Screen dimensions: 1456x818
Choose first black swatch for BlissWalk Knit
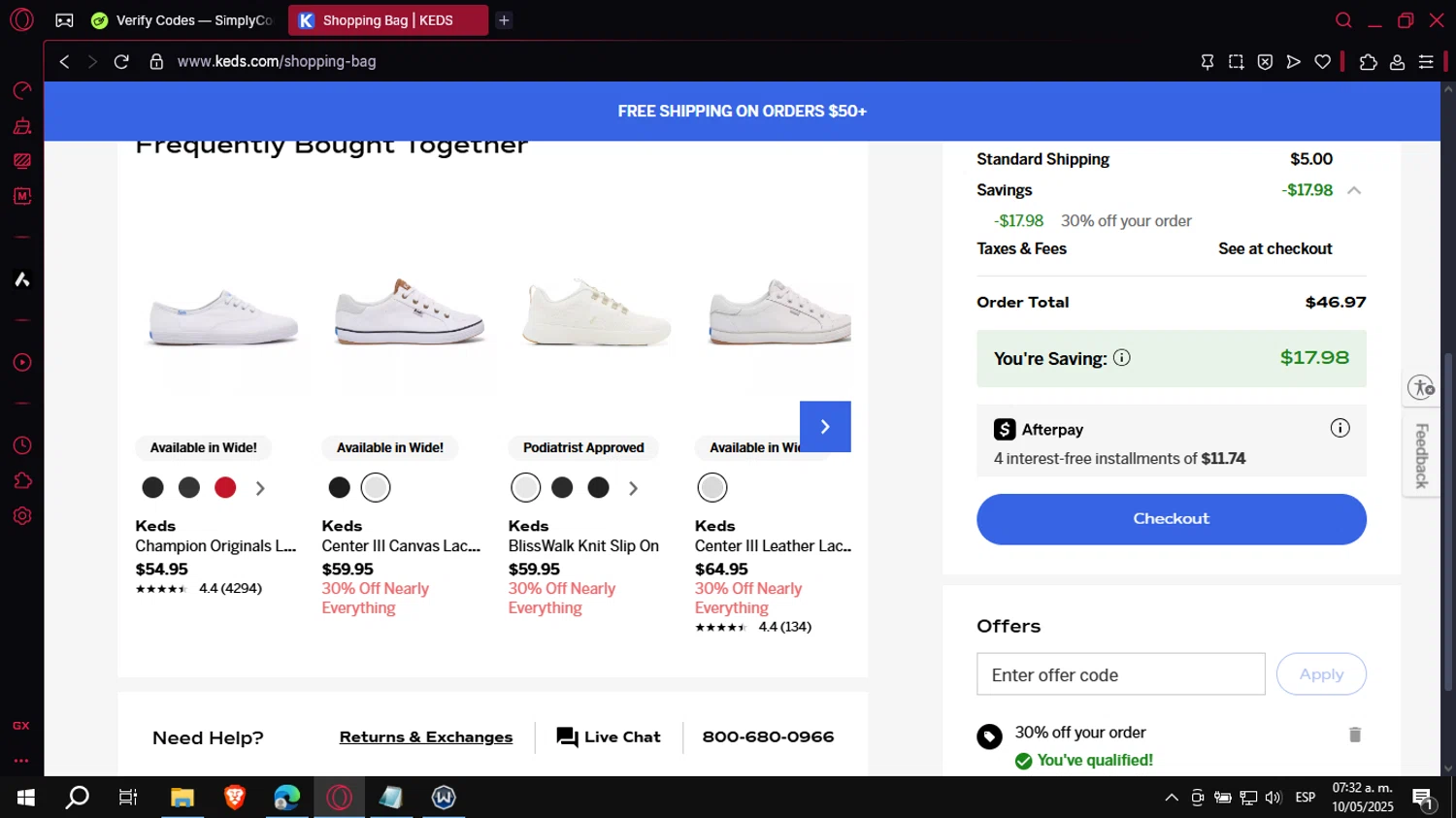[562, 487]
